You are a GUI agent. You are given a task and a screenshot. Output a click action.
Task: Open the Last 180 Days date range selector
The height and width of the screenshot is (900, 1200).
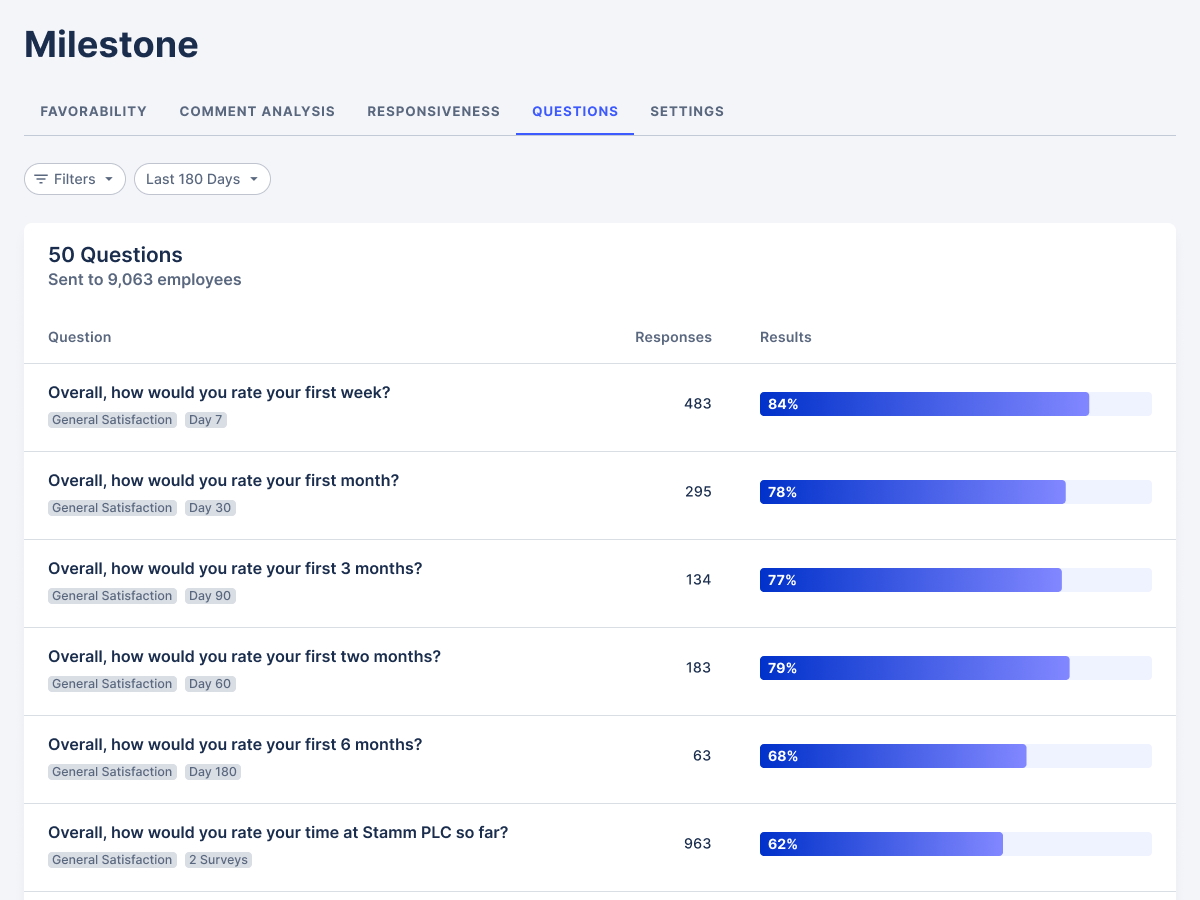click(202, 178)
